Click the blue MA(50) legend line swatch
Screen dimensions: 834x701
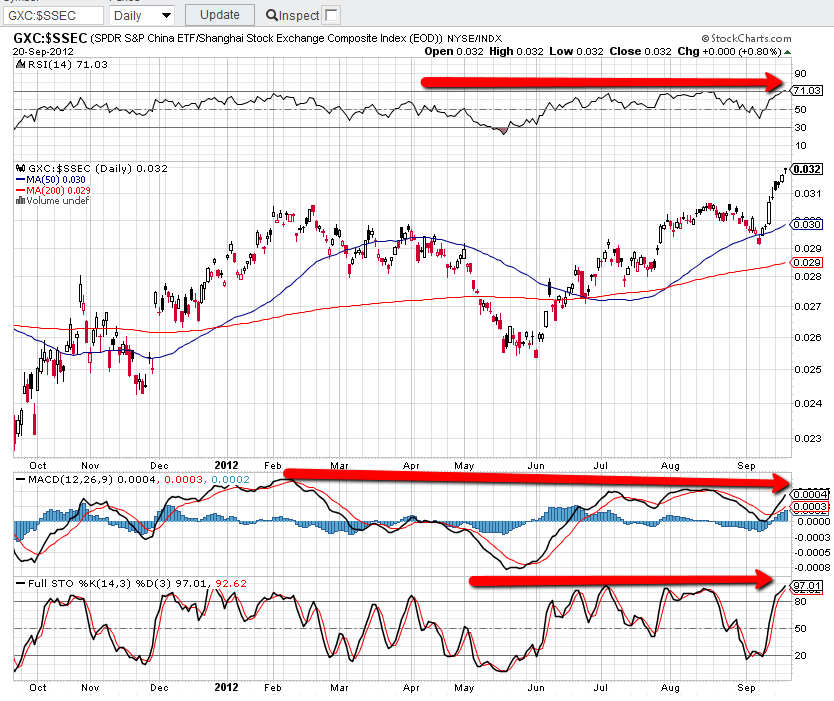click(21, 180)
